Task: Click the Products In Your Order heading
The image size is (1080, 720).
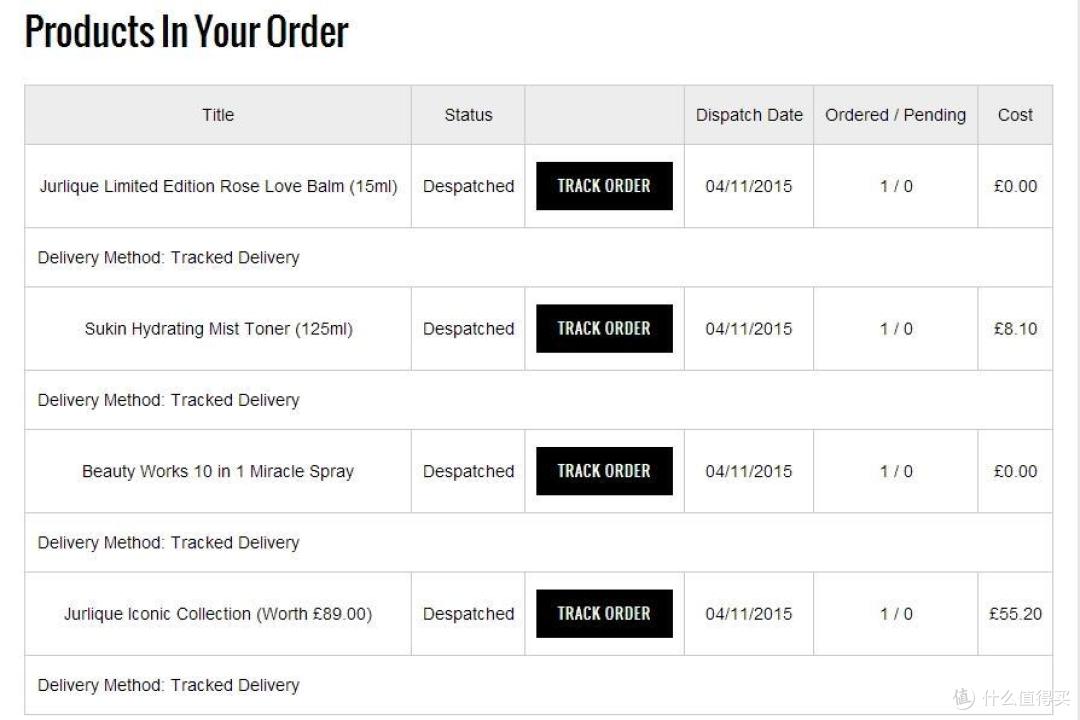Action: tap(186, 32)
